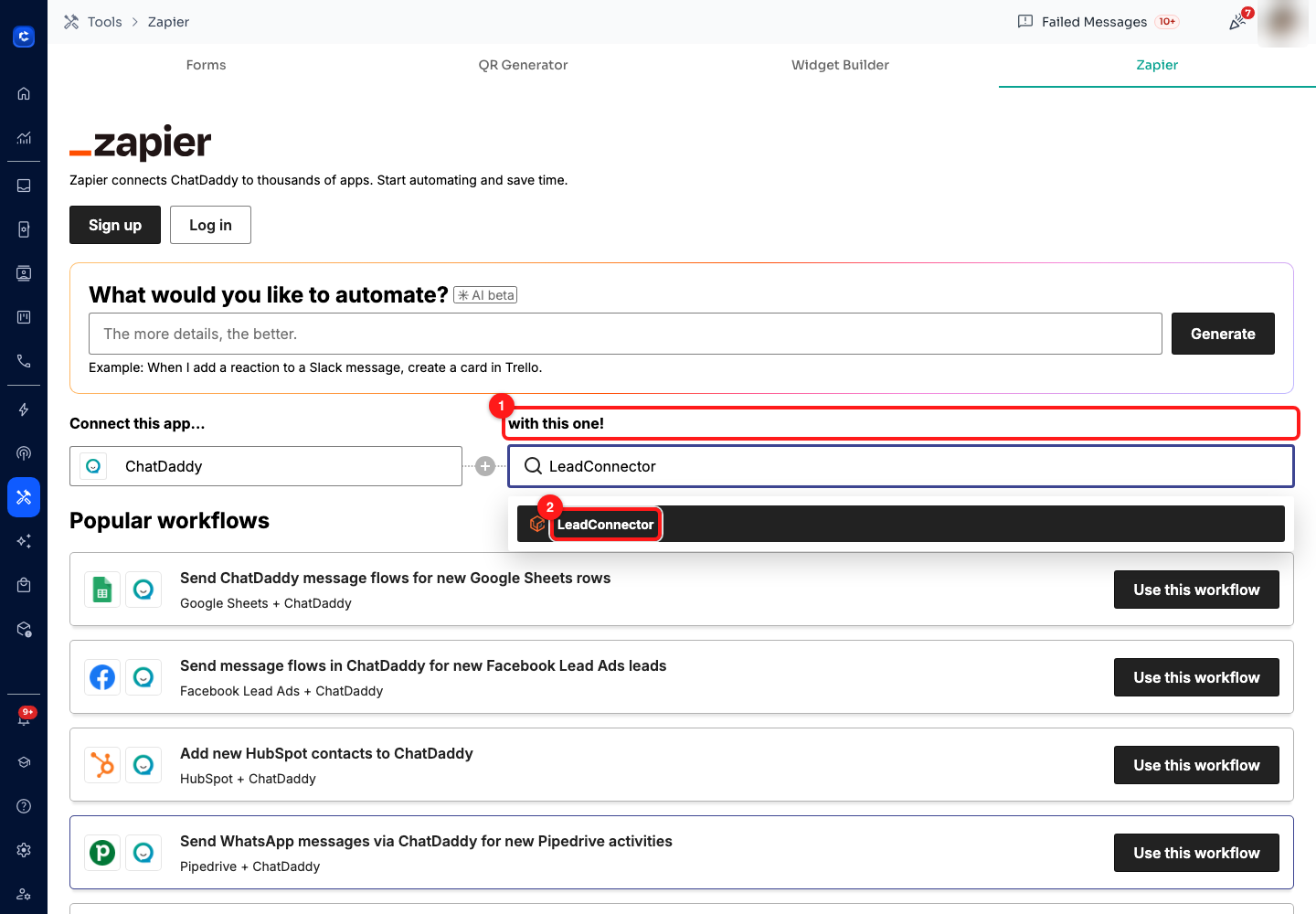Open the package box icon in the sidebar
The image size is (1316, 914).
[x=24, y=629]
